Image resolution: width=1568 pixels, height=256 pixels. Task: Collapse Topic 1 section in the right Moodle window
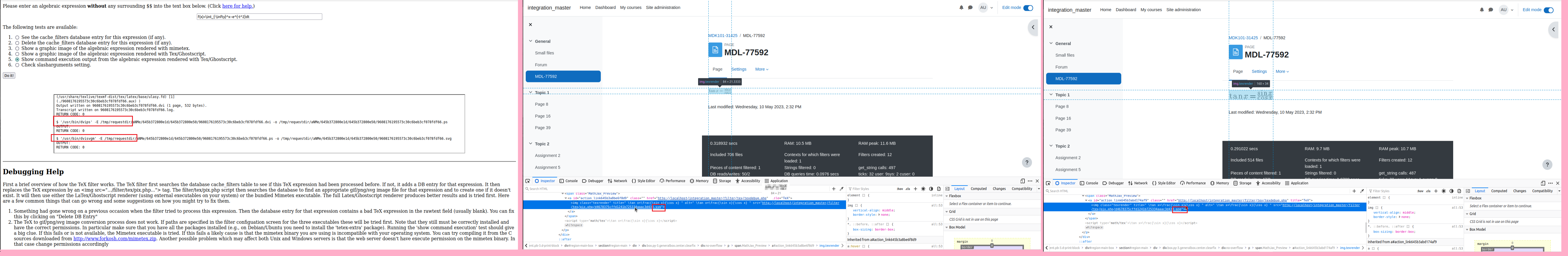[x=1051, y=95]
